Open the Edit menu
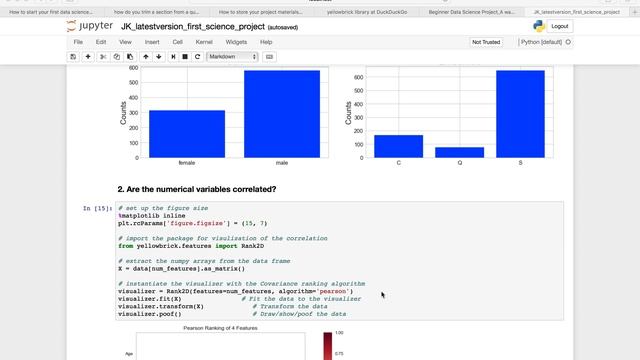This screenshot has height=360, width=640. coord(101,42)
